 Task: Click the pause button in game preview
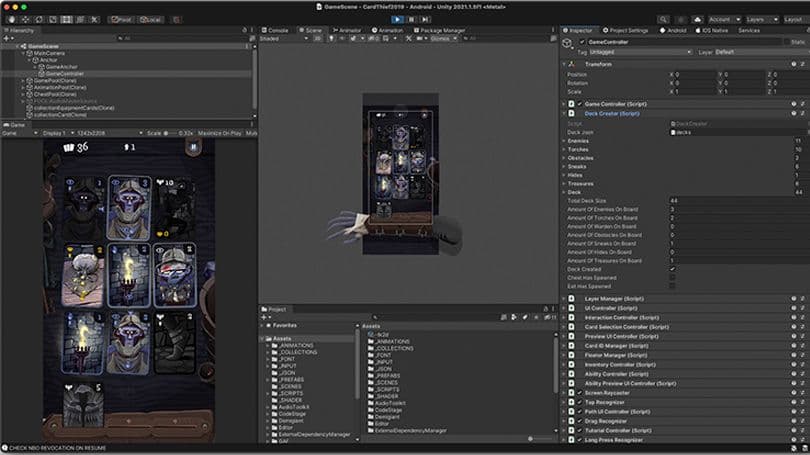193,147
